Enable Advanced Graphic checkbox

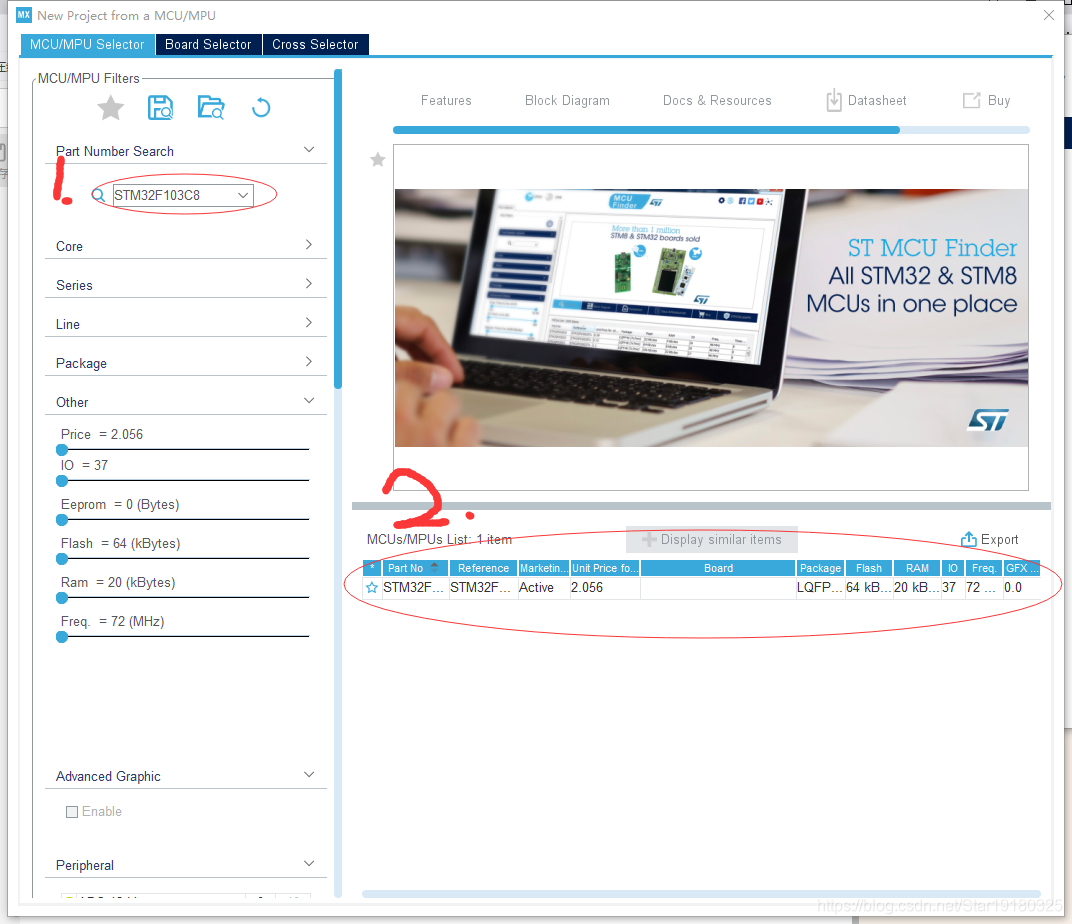pos(72,812)
